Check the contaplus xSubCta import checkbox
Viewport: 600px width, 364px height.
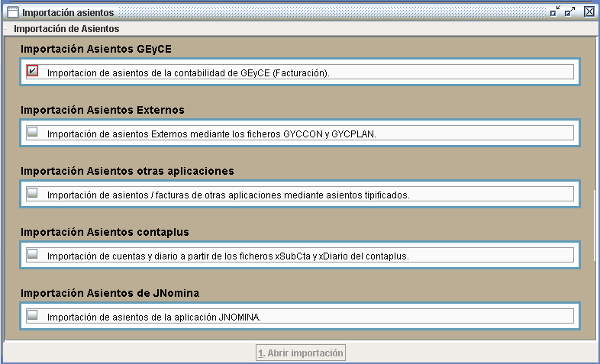pos(33,254)
